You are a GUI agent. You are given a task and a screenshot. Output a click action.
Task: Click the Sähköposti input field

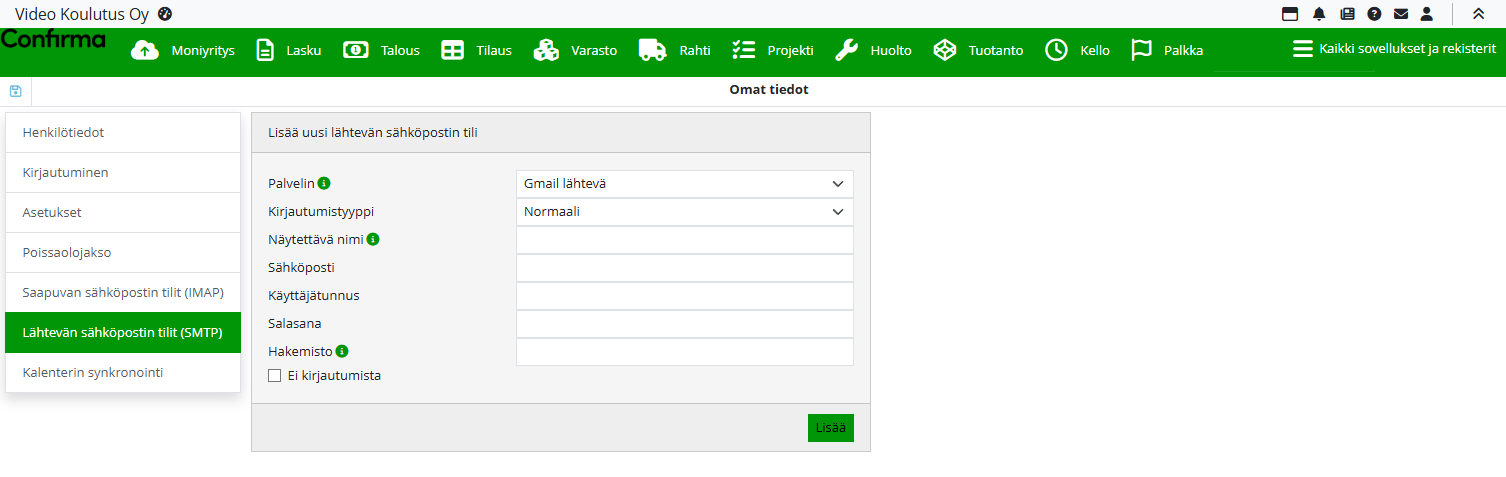(x=684, y=268)
